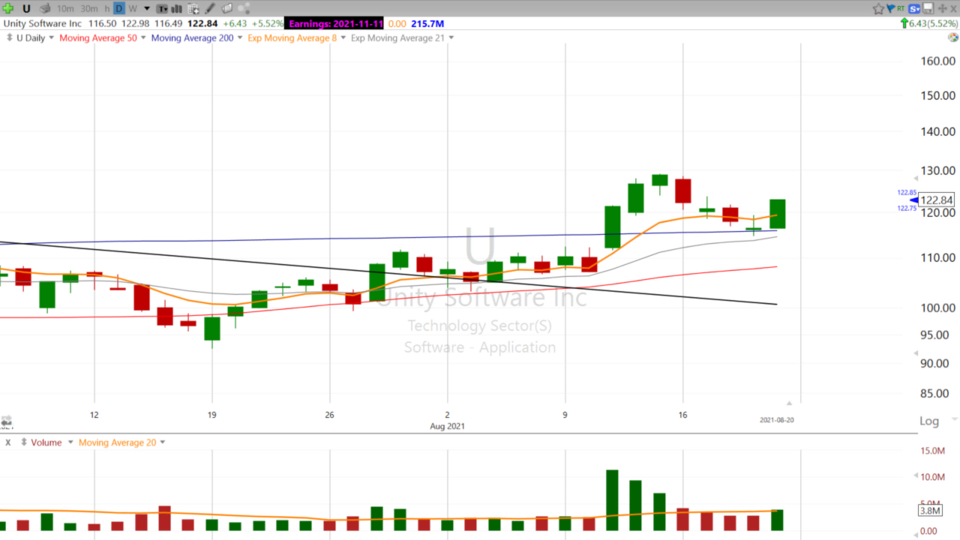Select the Weekly (W) timeframe
960x540 pixels.
point(133,9)
